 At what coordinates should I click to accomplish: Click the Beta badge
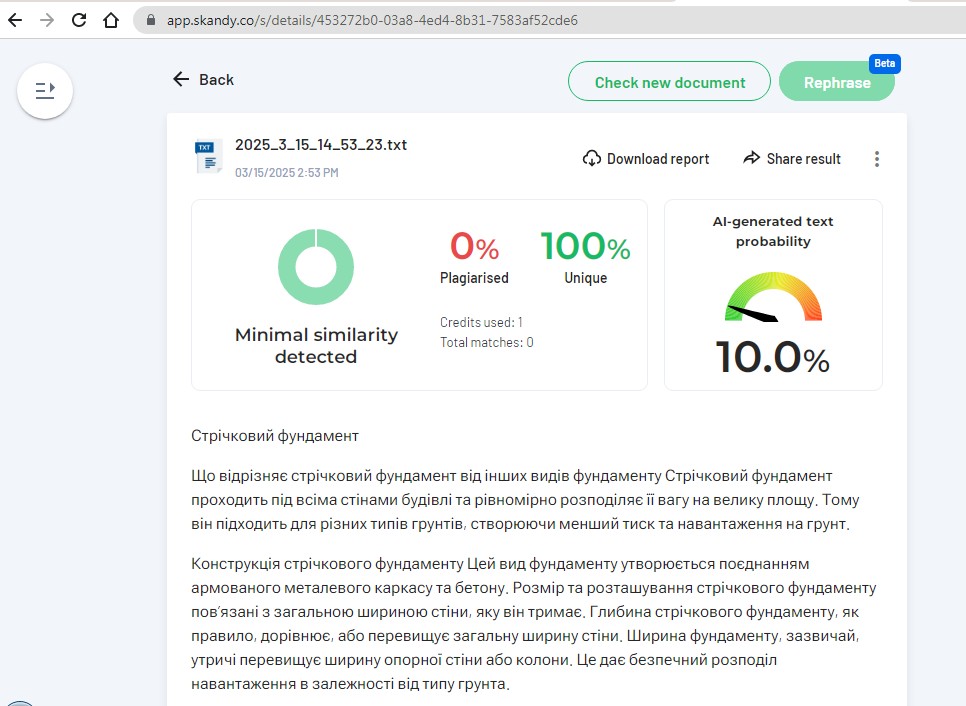click(885, 63)
